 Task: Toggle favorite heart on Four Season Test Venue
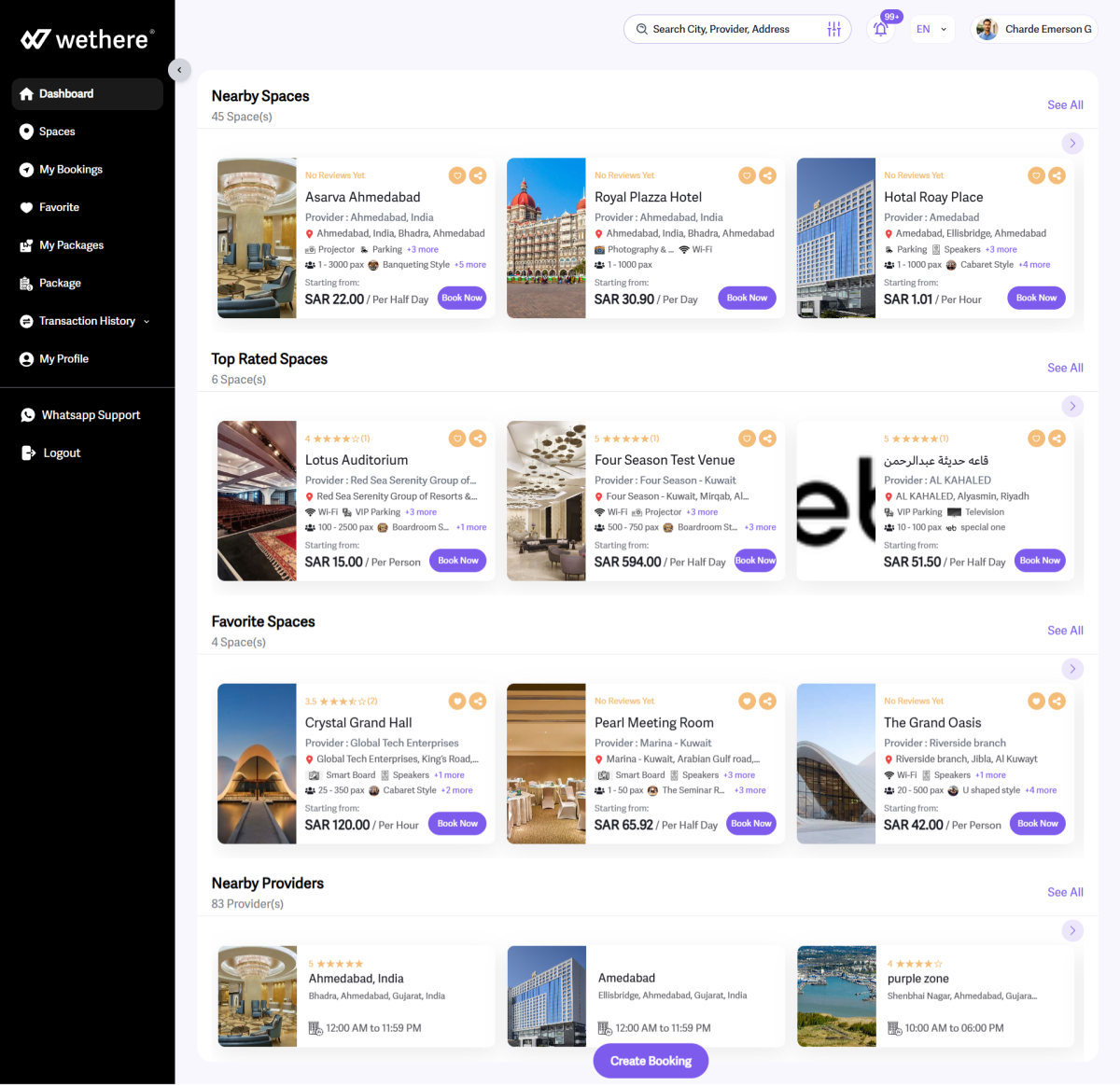[747, 439]
